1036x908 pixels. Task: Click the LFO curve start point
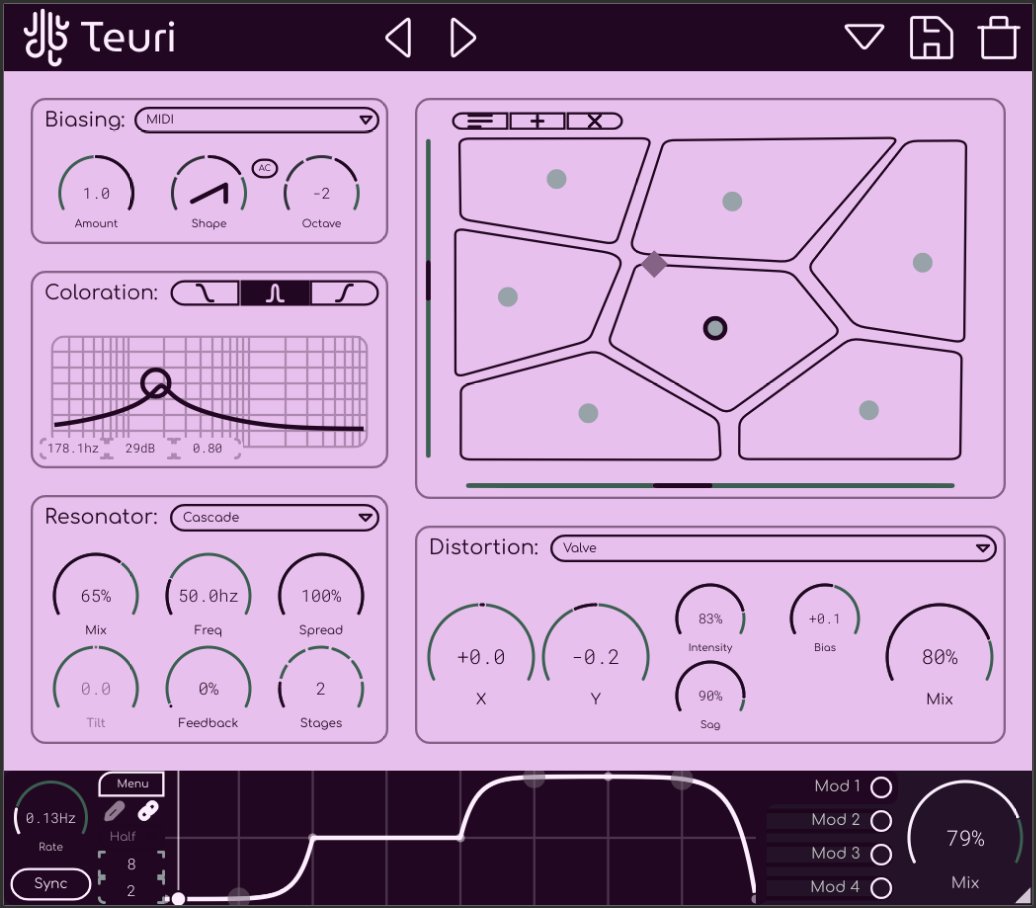point(178,899)
